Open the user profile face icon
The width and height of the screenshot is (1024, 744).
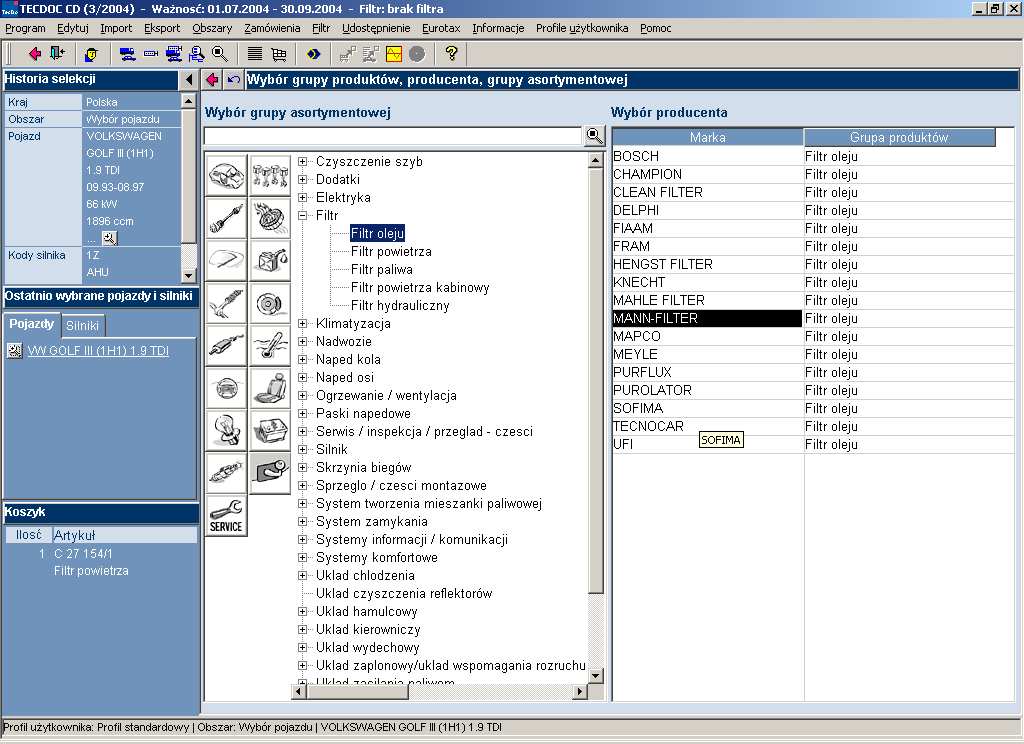(91, 54)
